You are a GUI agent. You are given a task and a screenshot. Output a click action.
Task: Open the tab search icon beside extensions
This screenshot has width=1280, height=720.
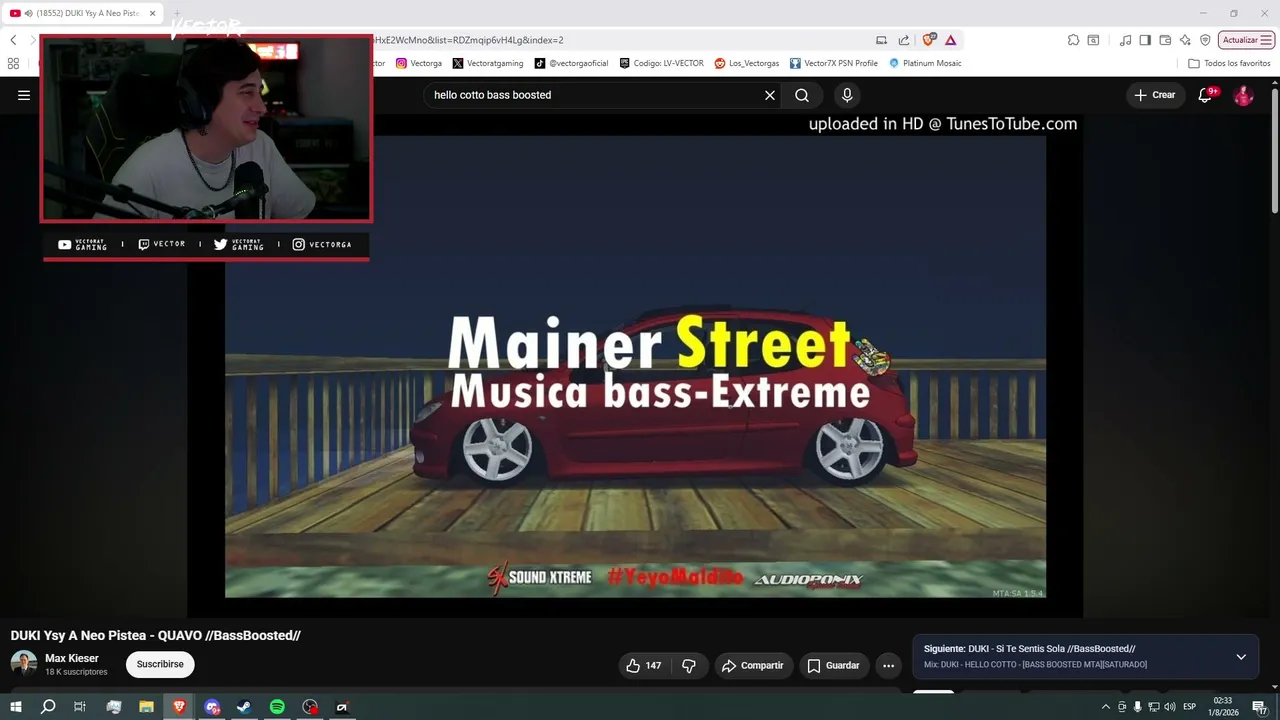(x=1093, y=40)
